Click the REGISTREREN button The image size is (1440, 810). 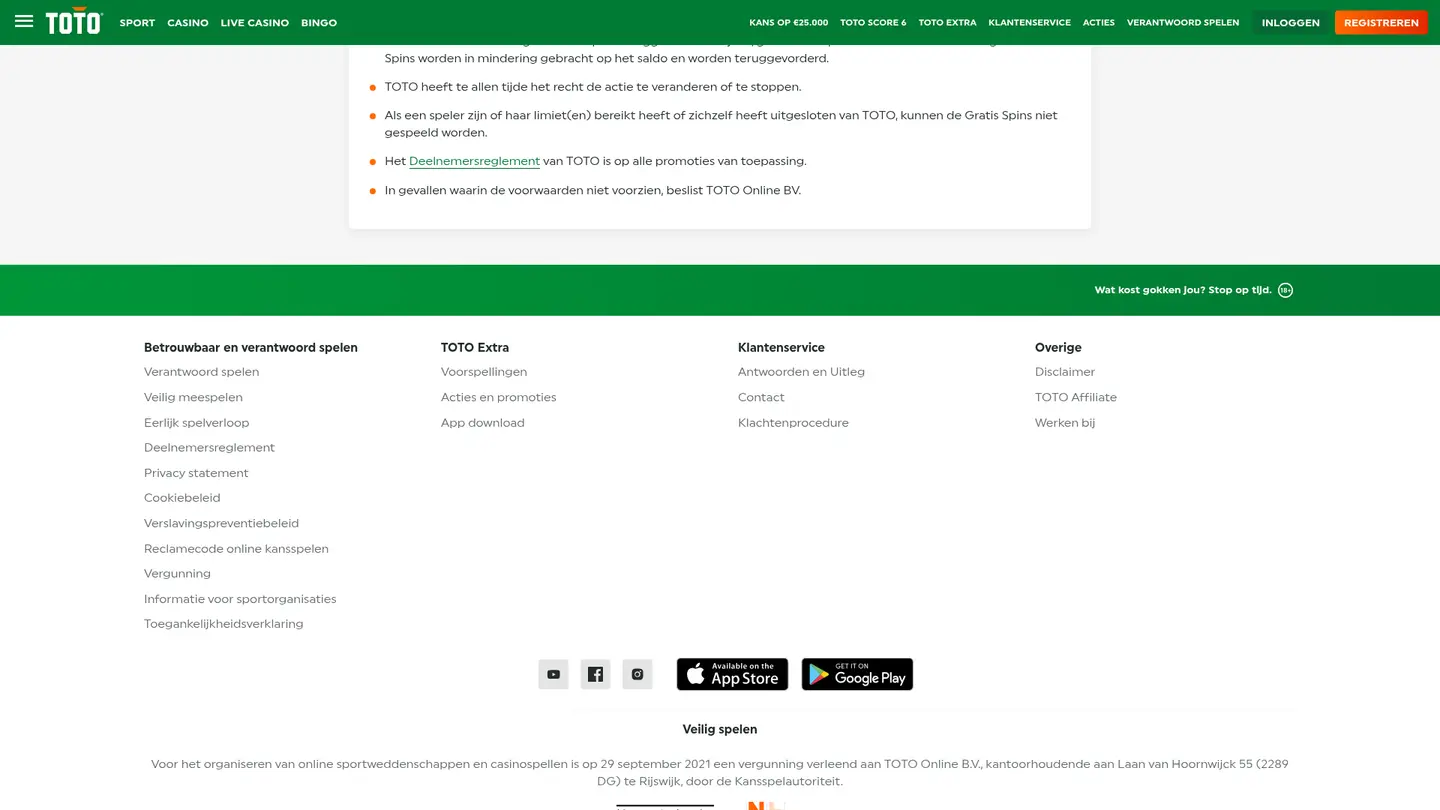tap(1381, 22)
